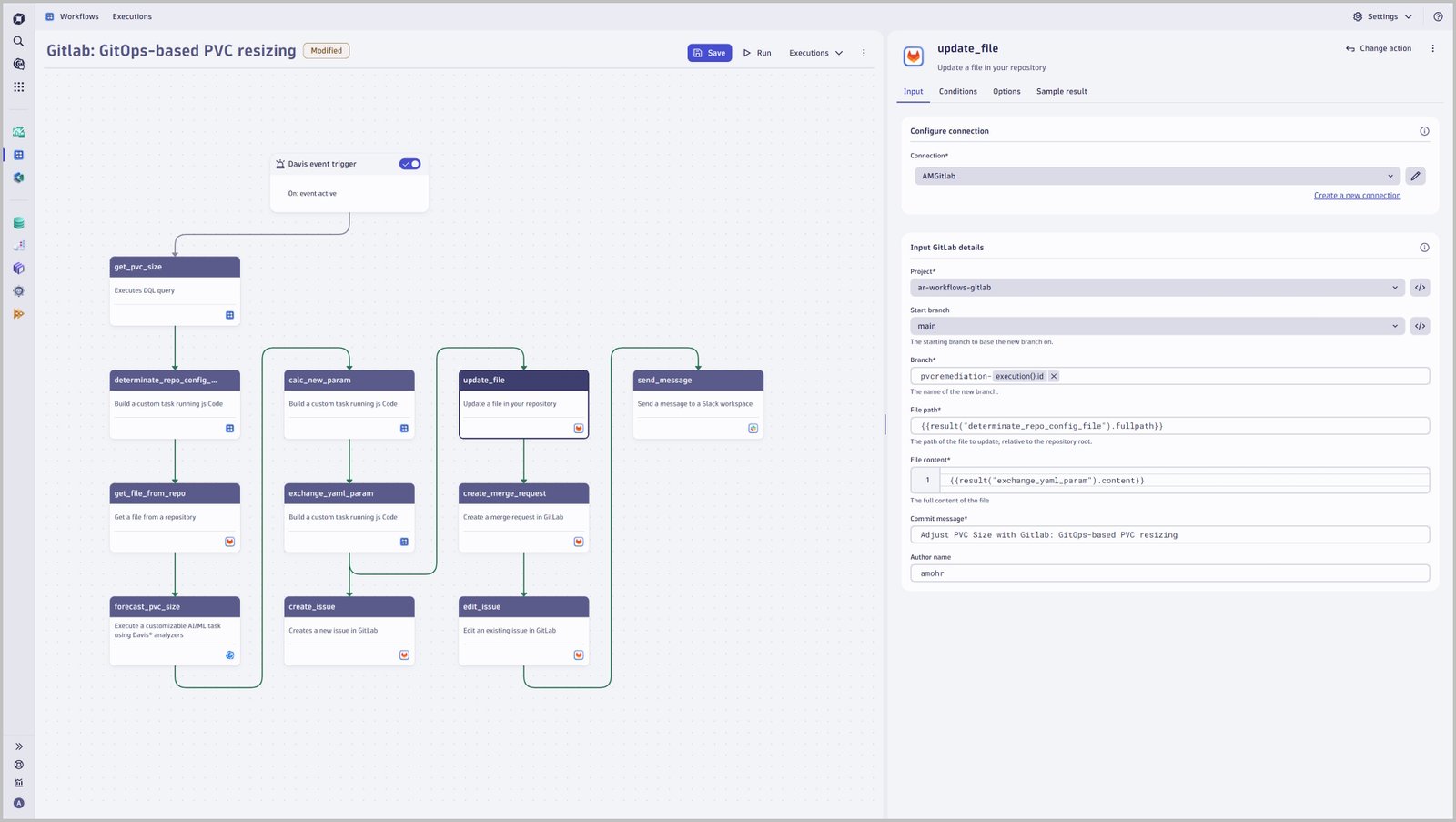Switch to the Options tab
Viewport: 1456px width, 822px height.
1006,91
